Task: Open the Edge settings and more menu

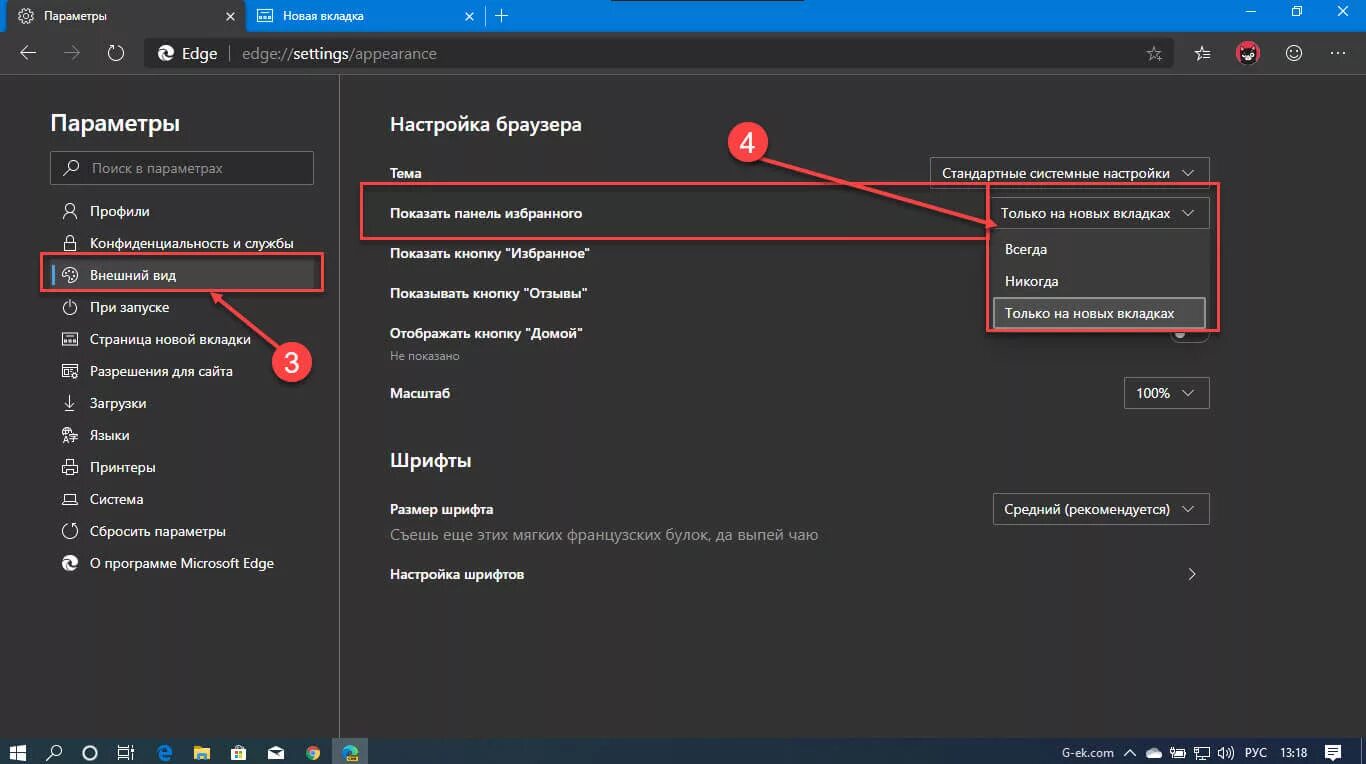Action: point(1338,54)
